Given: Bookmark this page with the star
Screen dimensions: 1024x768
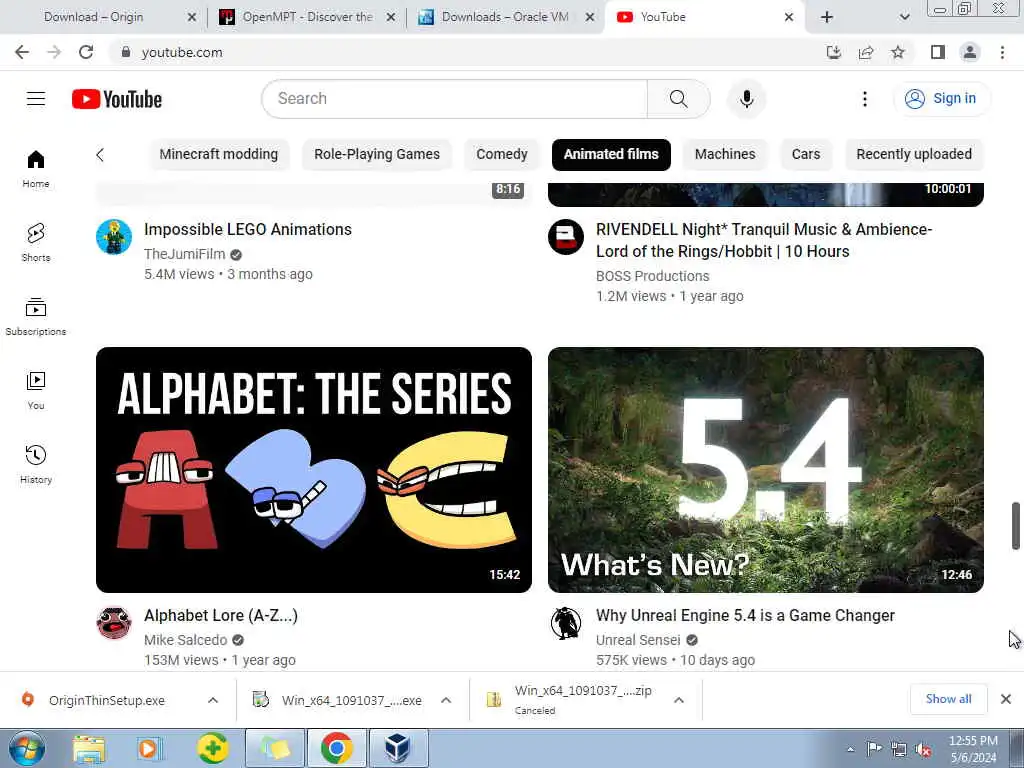Looking at the screenshot, I should (x=898, y=52).
